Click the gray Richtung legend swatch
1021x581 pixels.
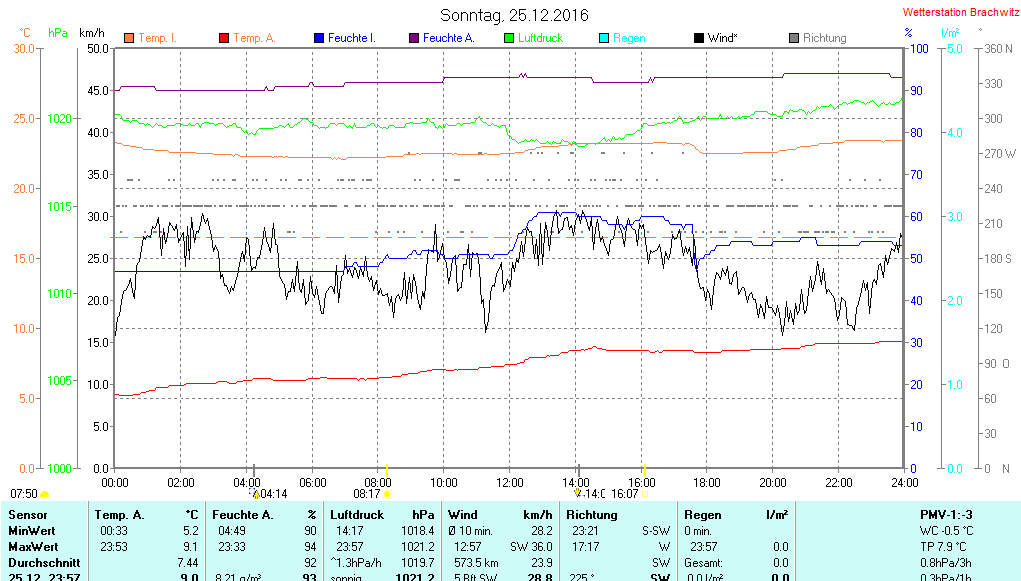[794, 38]
